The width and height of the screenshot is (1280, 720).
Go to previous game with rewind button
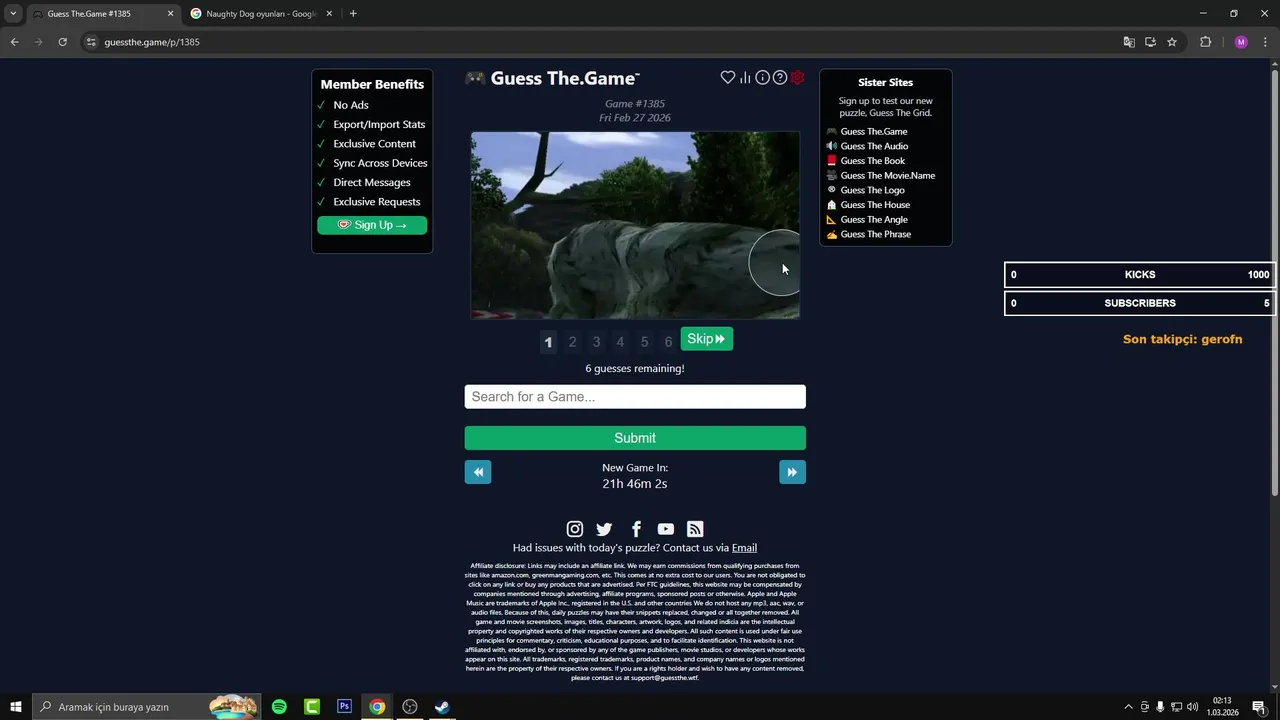pos(478,472)
